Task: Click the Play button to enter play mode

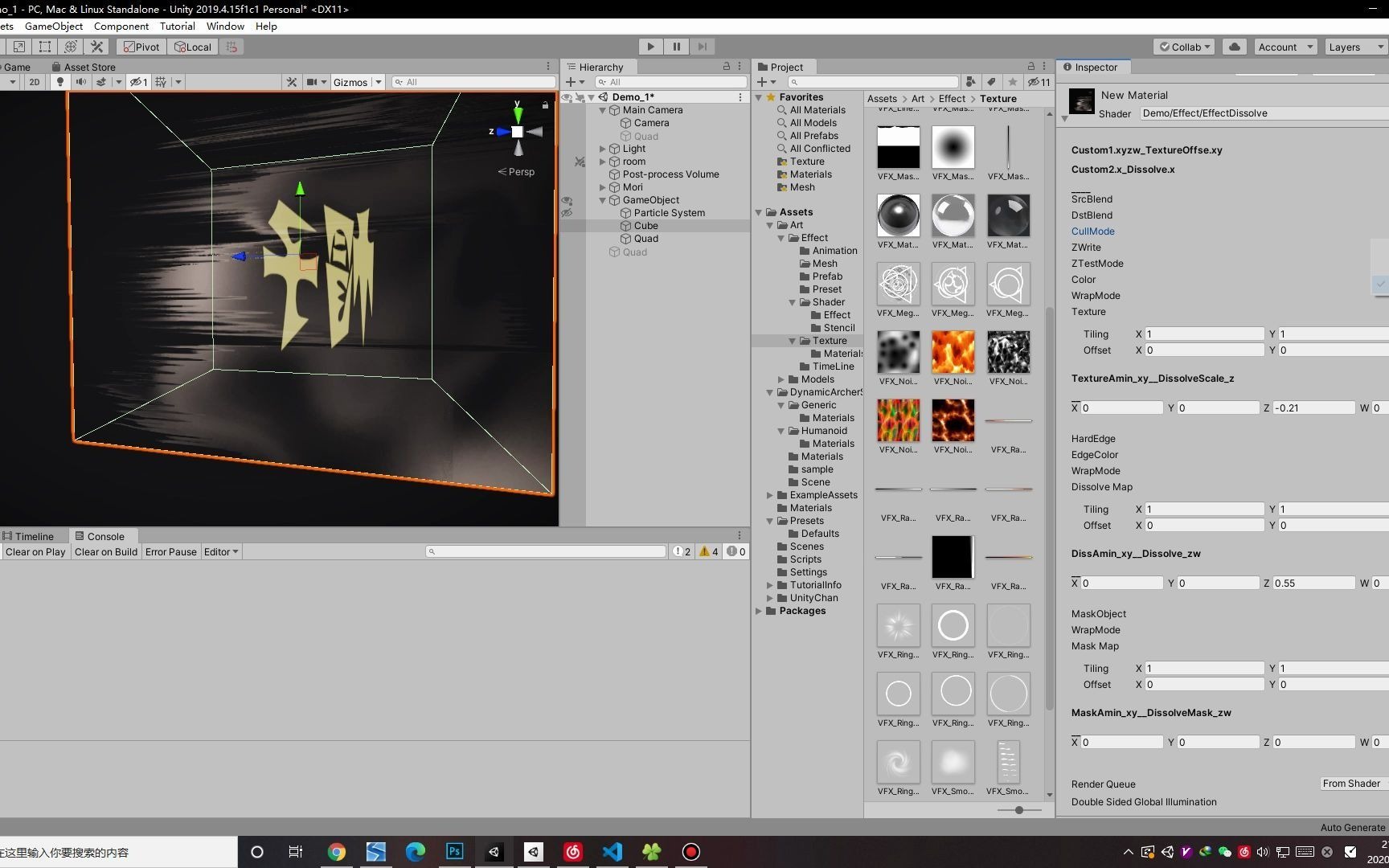Action: pyautogui.click(x=649, y=46)
